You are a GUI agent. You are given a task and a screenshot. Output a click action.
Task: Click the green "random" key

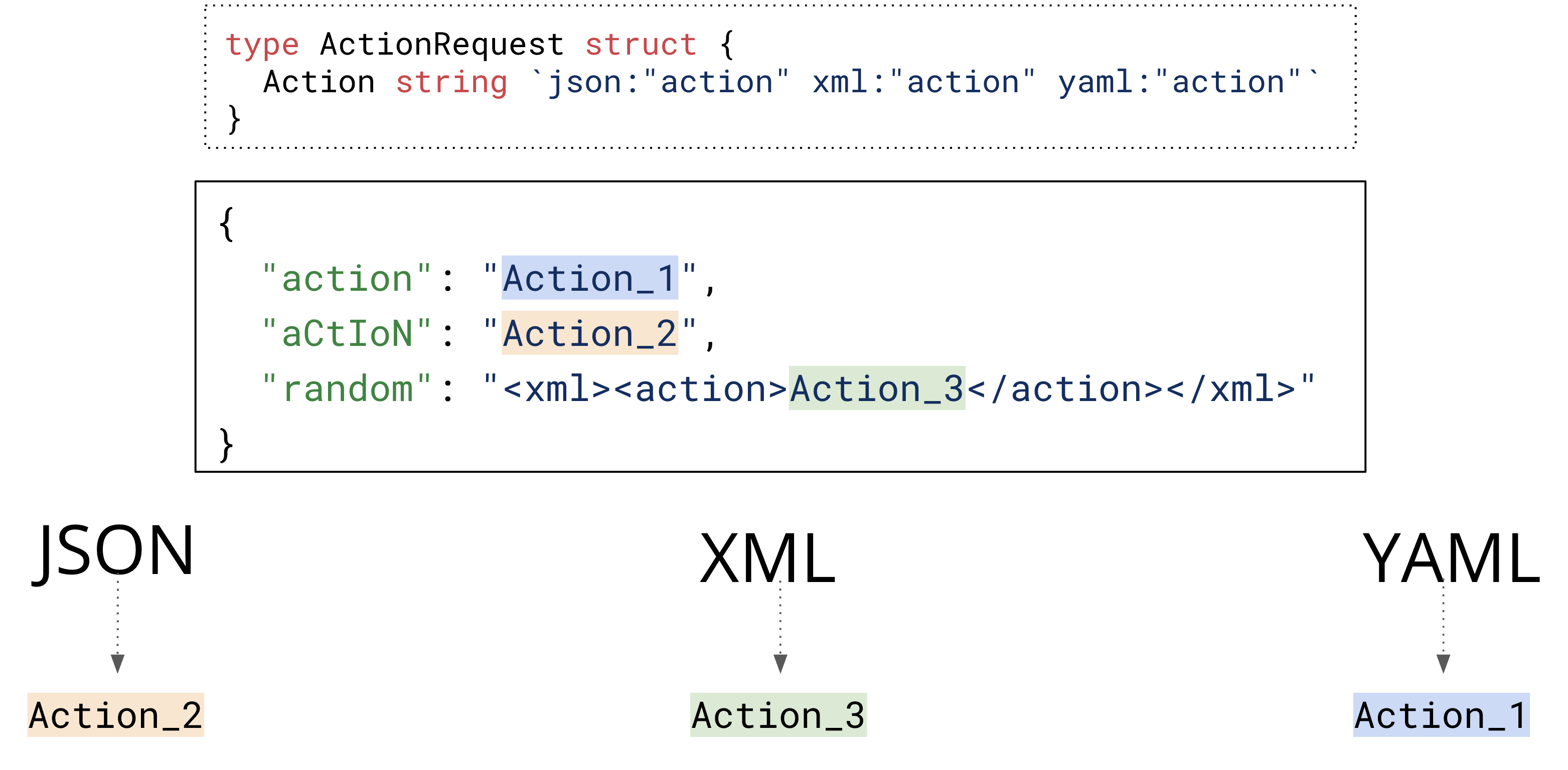(x=347, y=389)
